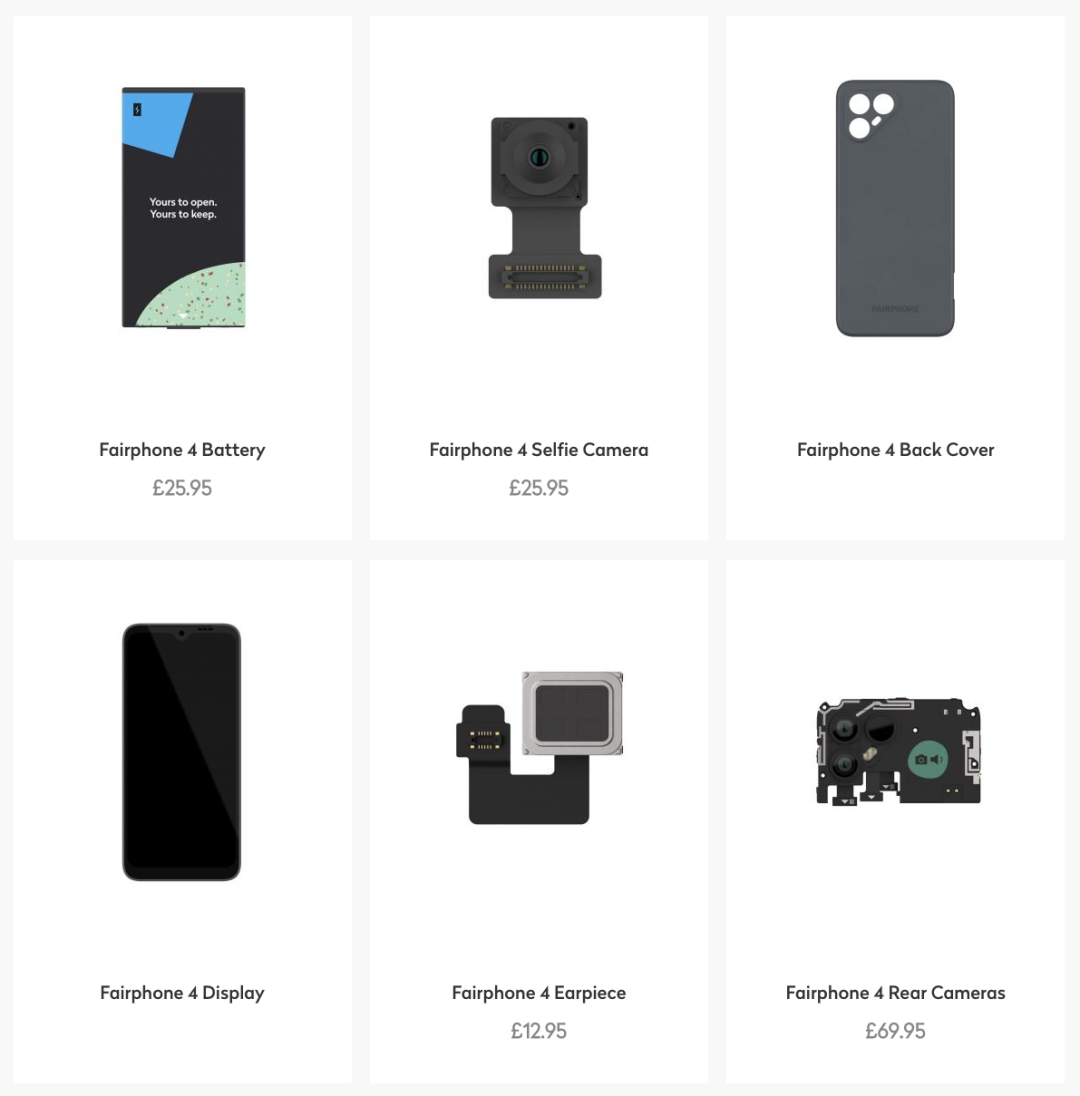Open the Fairphone 4 Rear Cameras title
Screen dimensions: 1080x1096
(895, 993)
